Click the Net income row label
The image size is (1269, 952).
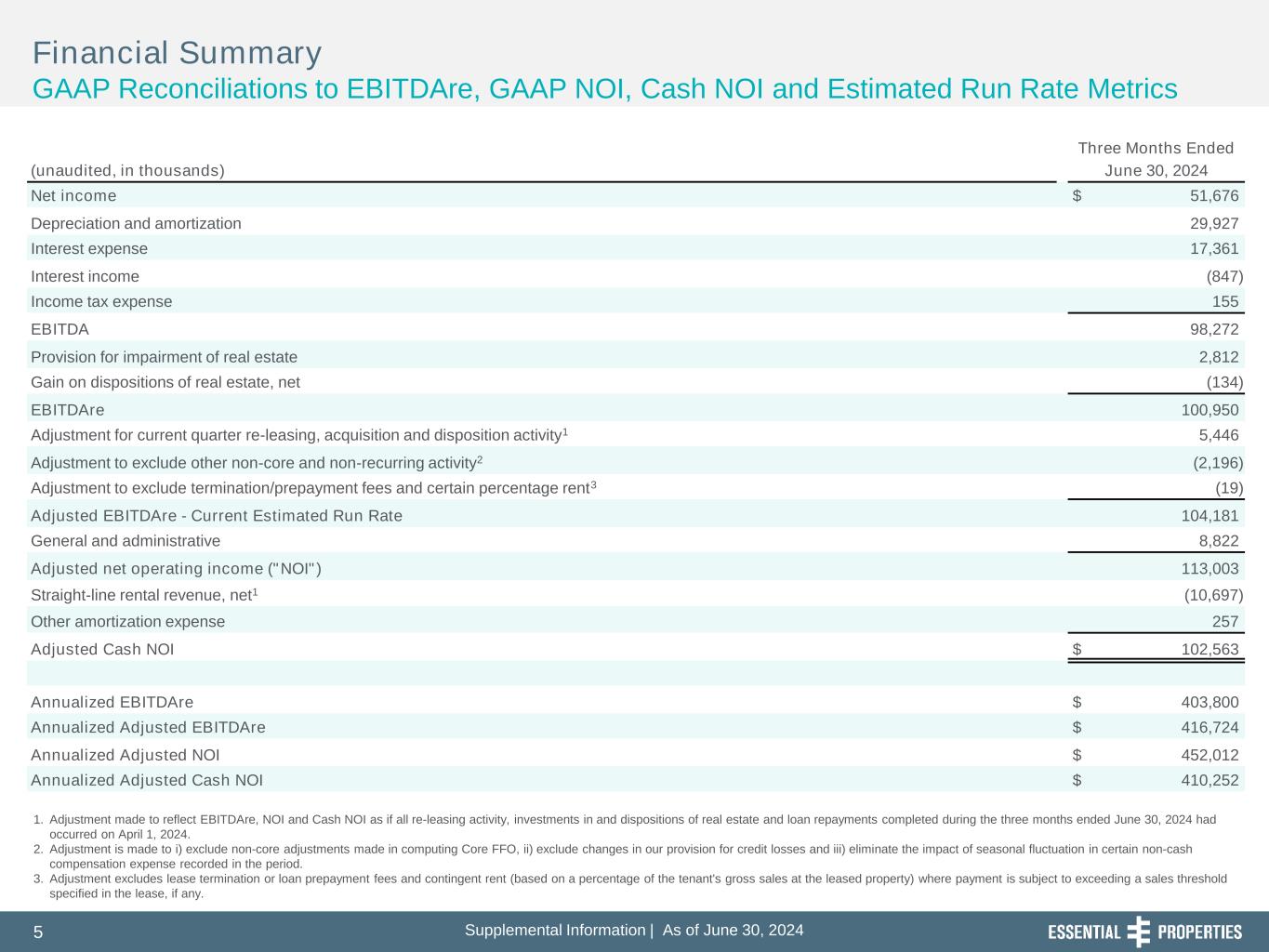click(x=73, y=195)
